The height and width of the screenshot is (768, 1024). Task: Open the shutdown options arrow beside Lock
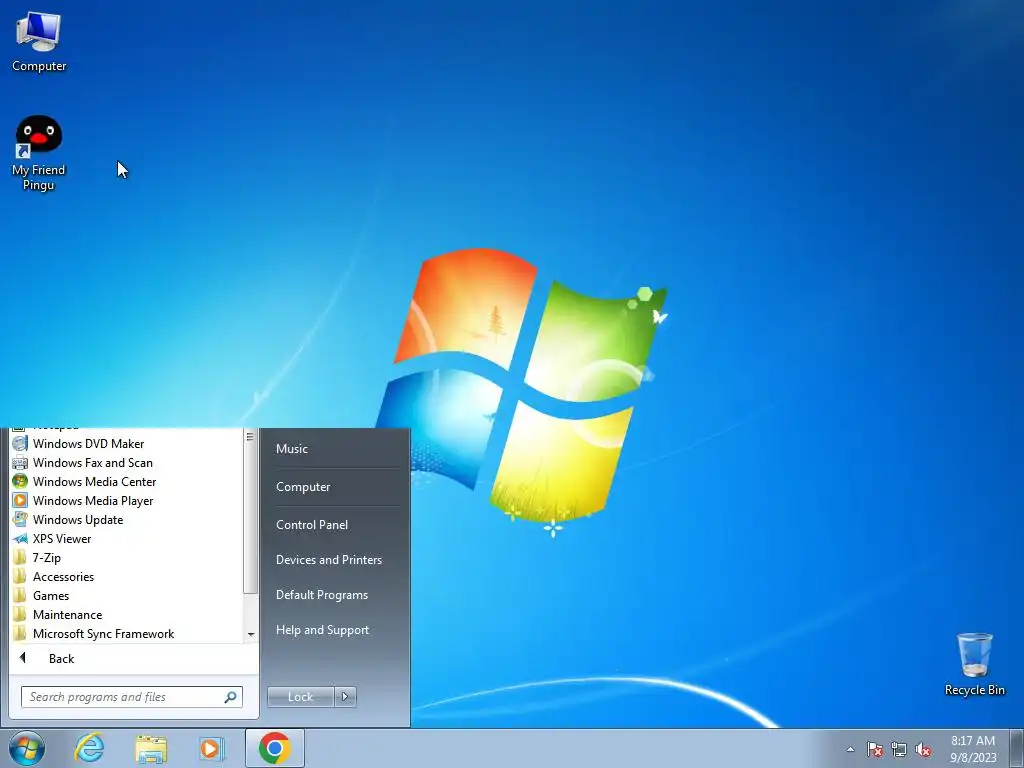click(345, 697)
